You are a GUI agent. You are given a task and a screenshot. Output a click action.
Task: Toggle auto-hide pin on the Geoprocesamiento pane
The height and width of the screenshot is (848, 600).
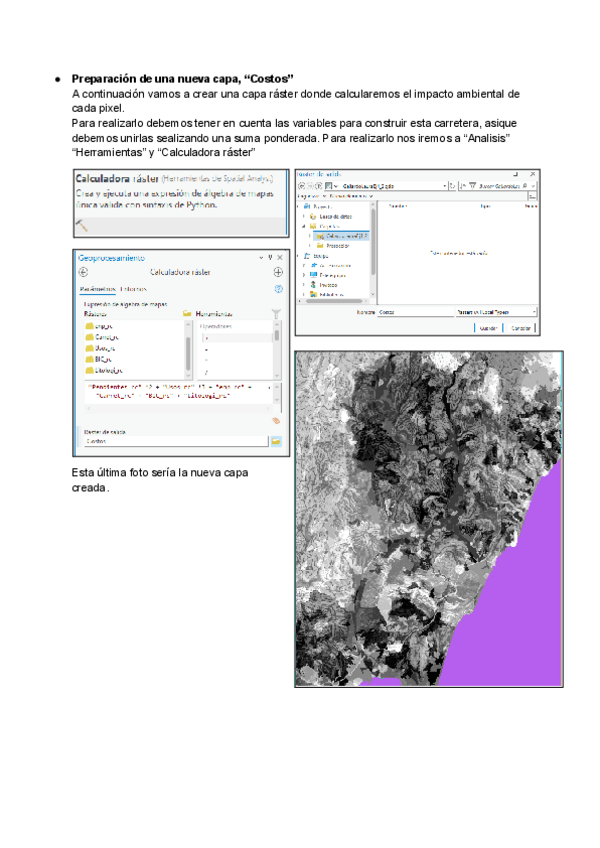pyautogui.click(x=271, y=257)
